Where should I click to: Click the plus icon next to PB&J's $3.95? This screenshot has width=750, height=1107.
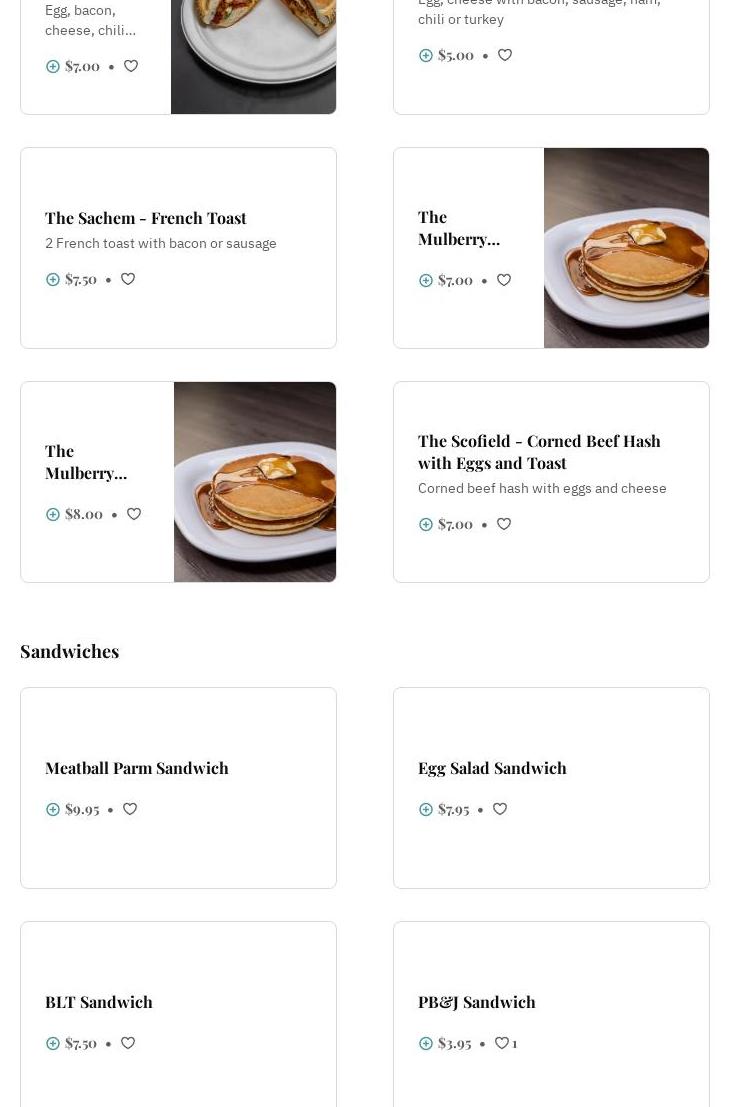pos(426,1044)
